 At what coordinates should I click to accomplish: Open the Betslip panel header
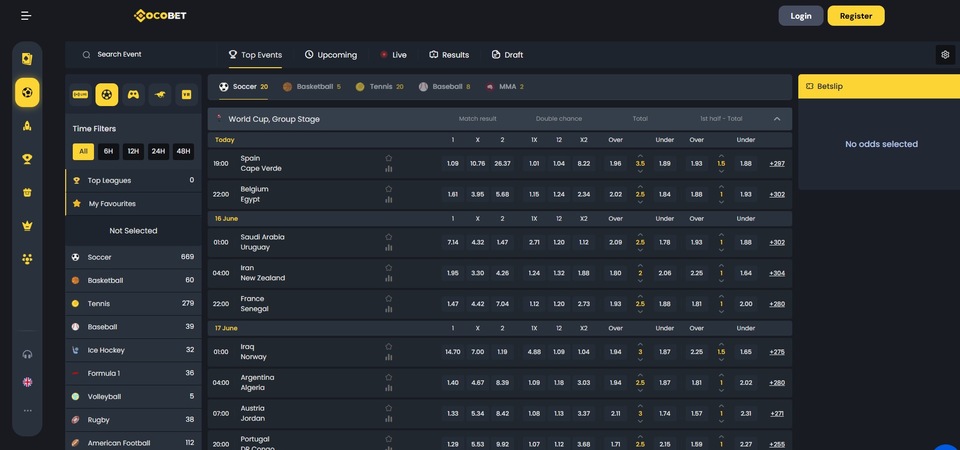coord(879,87)
